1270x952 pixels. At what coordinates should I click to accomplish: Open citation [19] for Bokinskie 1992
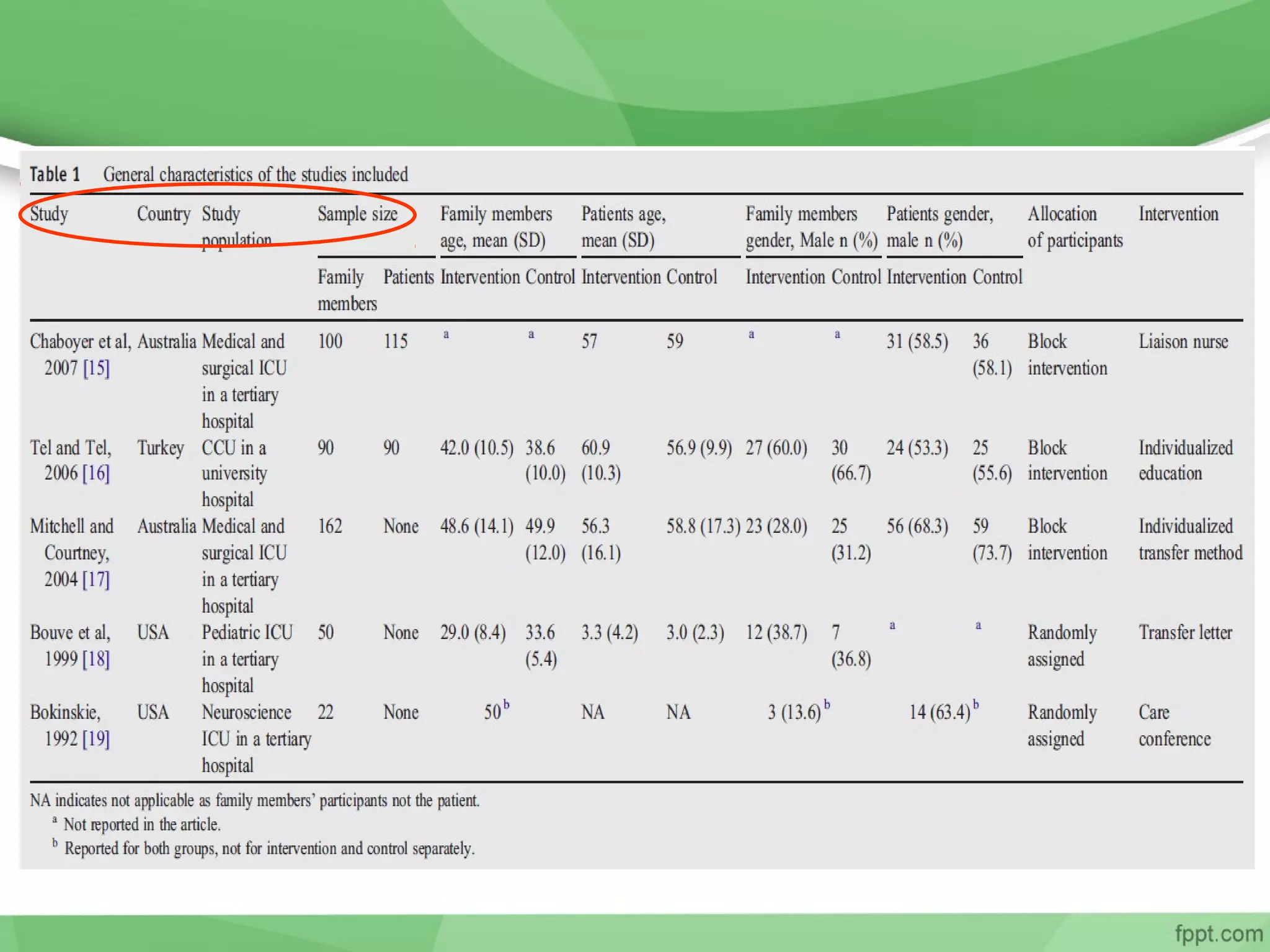[x=96, y=739]
